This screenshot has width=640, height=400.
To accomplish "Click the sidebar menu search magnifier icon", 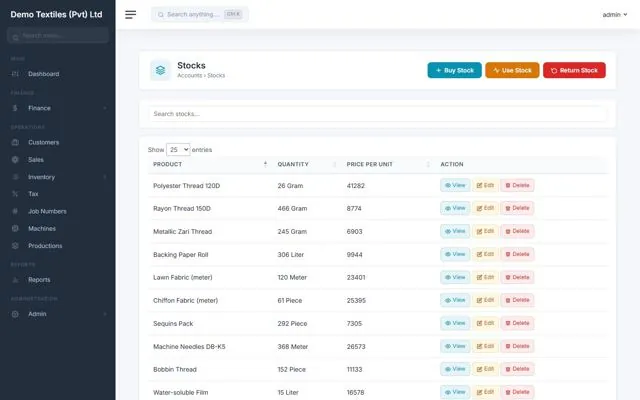I will 16,38.
